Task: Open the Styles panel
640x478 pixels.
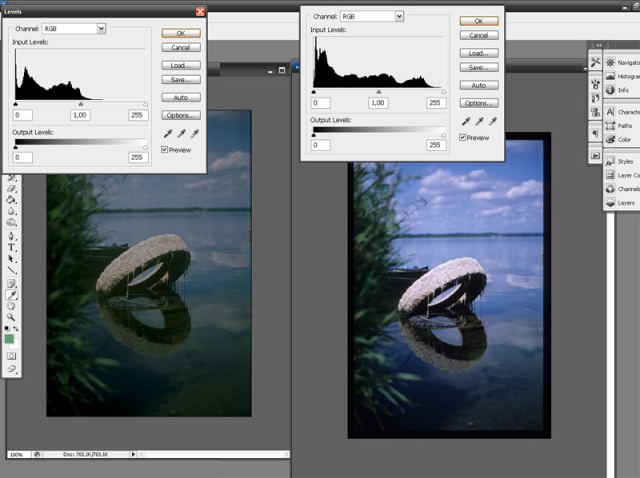Action: 622,162
